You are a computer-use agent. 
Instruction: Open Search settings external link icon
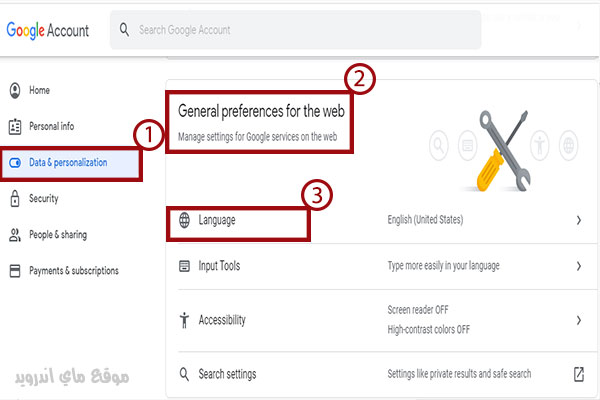(579, 374)
